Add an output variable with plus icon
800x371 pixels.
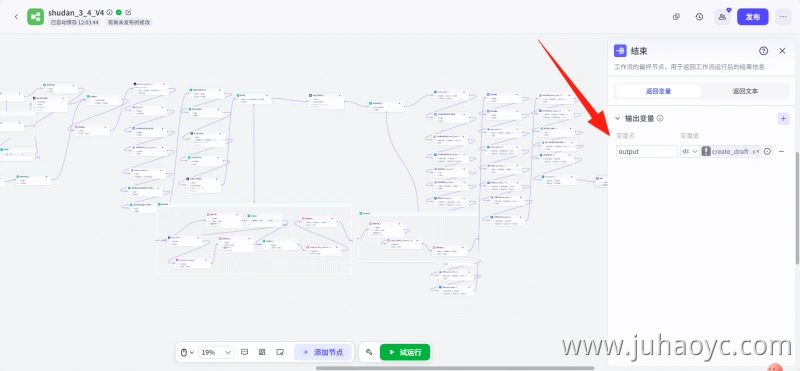point(783,118)
